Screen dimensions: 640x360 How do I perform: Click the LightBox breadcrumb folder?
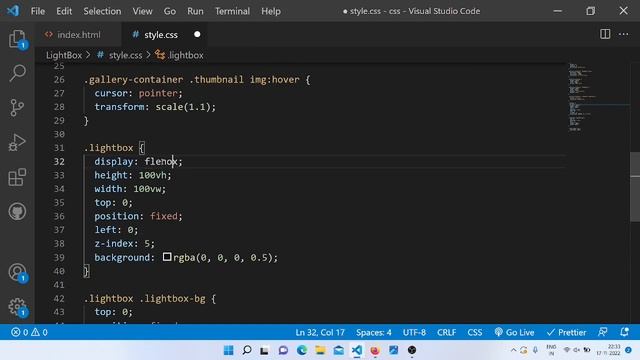coord(64,55)
